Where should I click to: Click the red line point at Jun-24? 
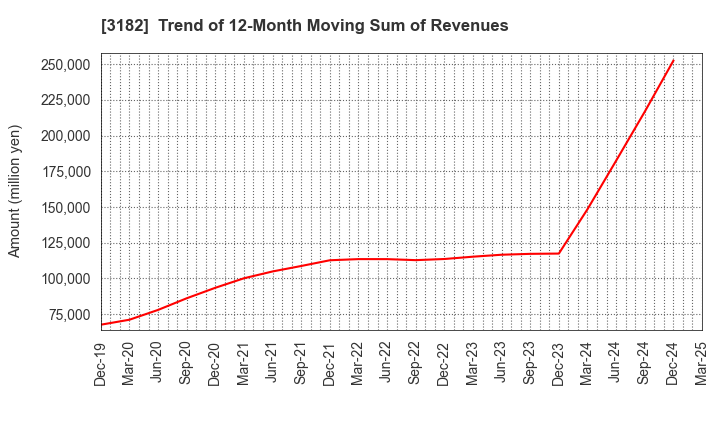(616, 159)
